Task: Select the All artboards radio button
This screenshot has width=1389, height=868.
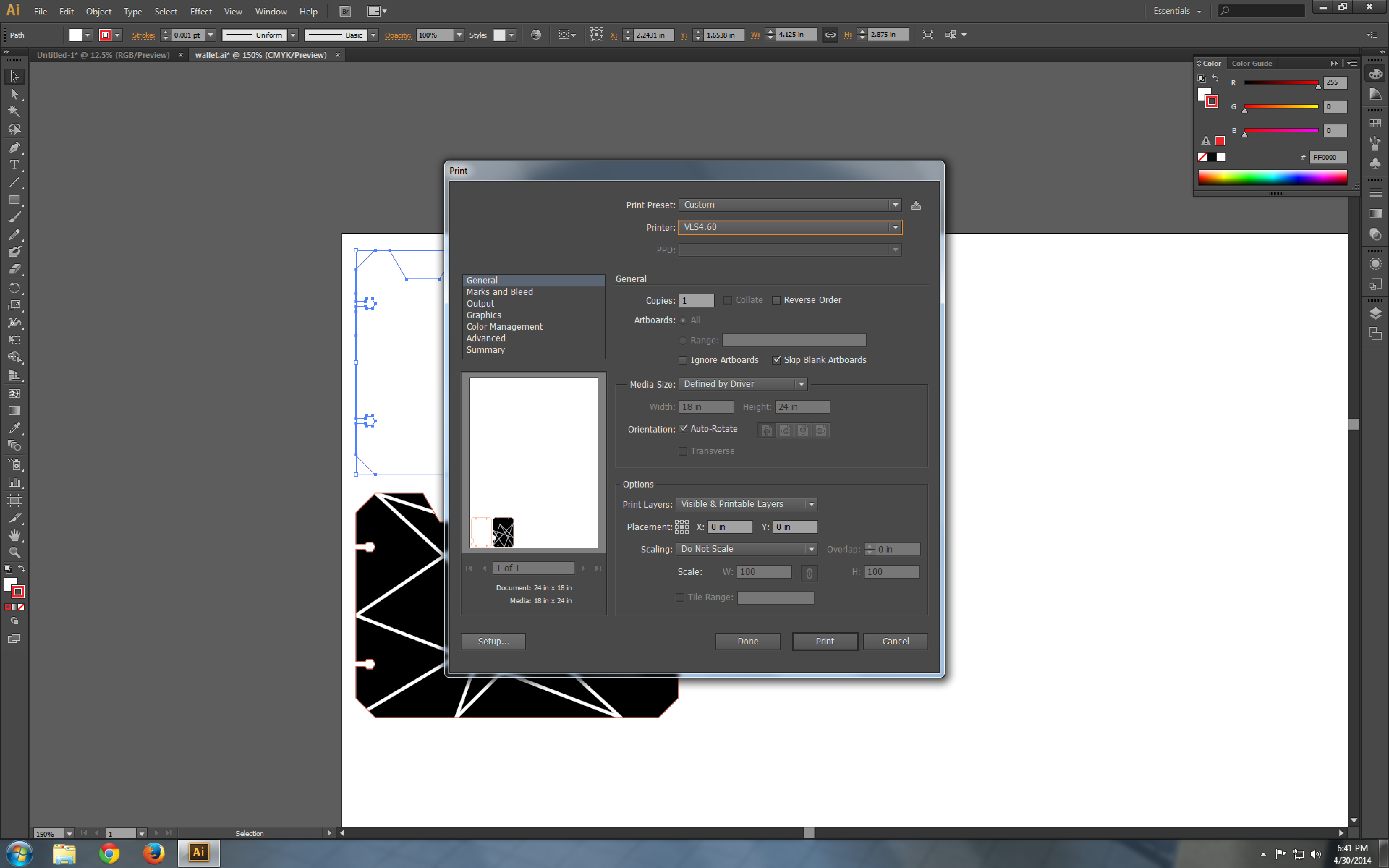Action: [683, 320]
